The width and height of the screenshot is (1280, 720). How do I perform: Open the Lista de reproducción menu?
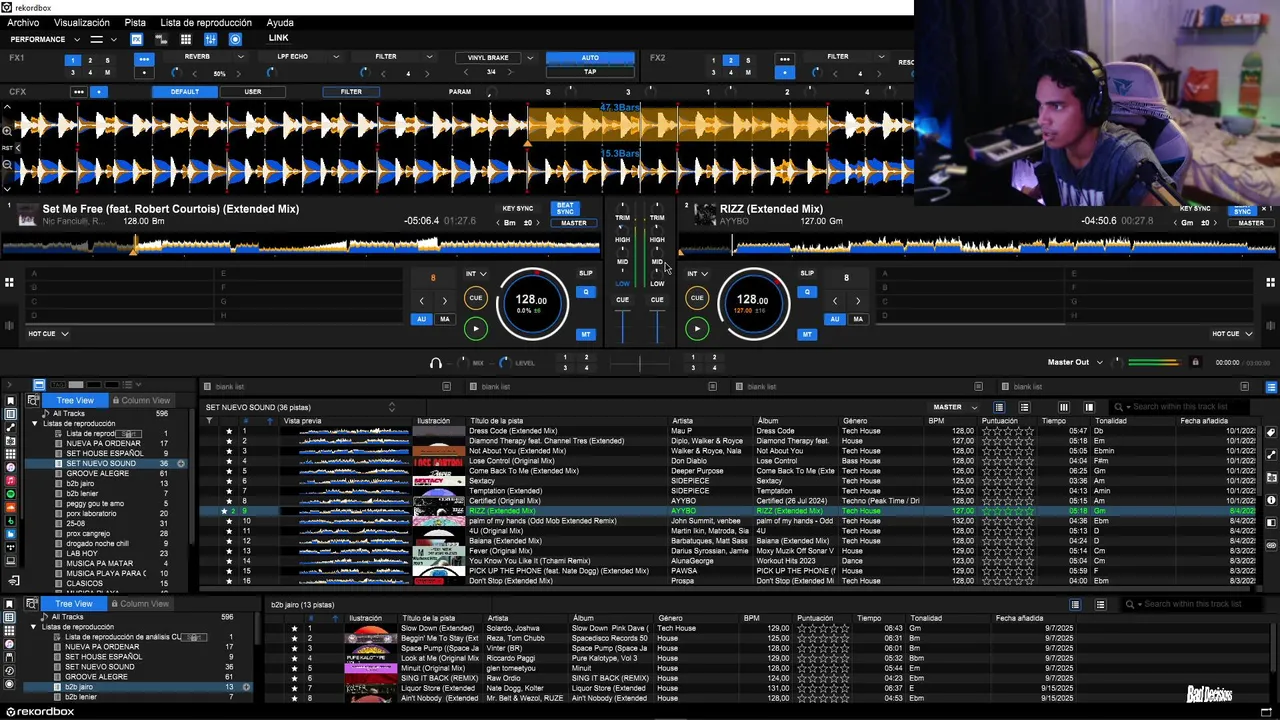tap(206, 22)
